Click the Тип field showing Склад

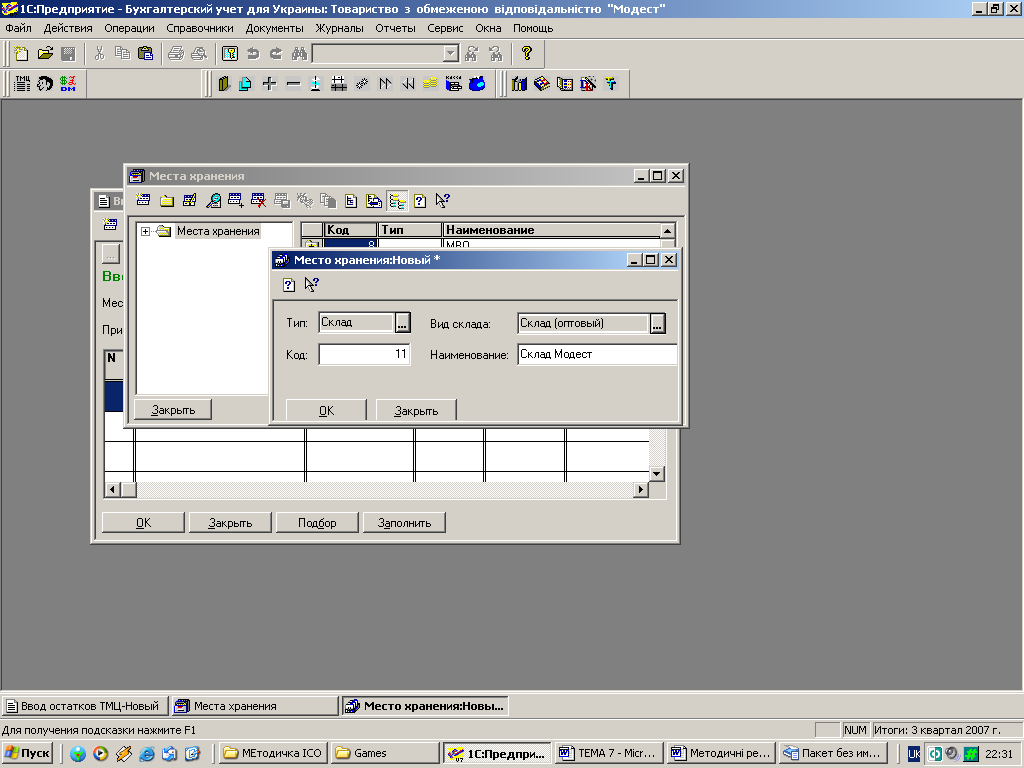pos(357,323)
